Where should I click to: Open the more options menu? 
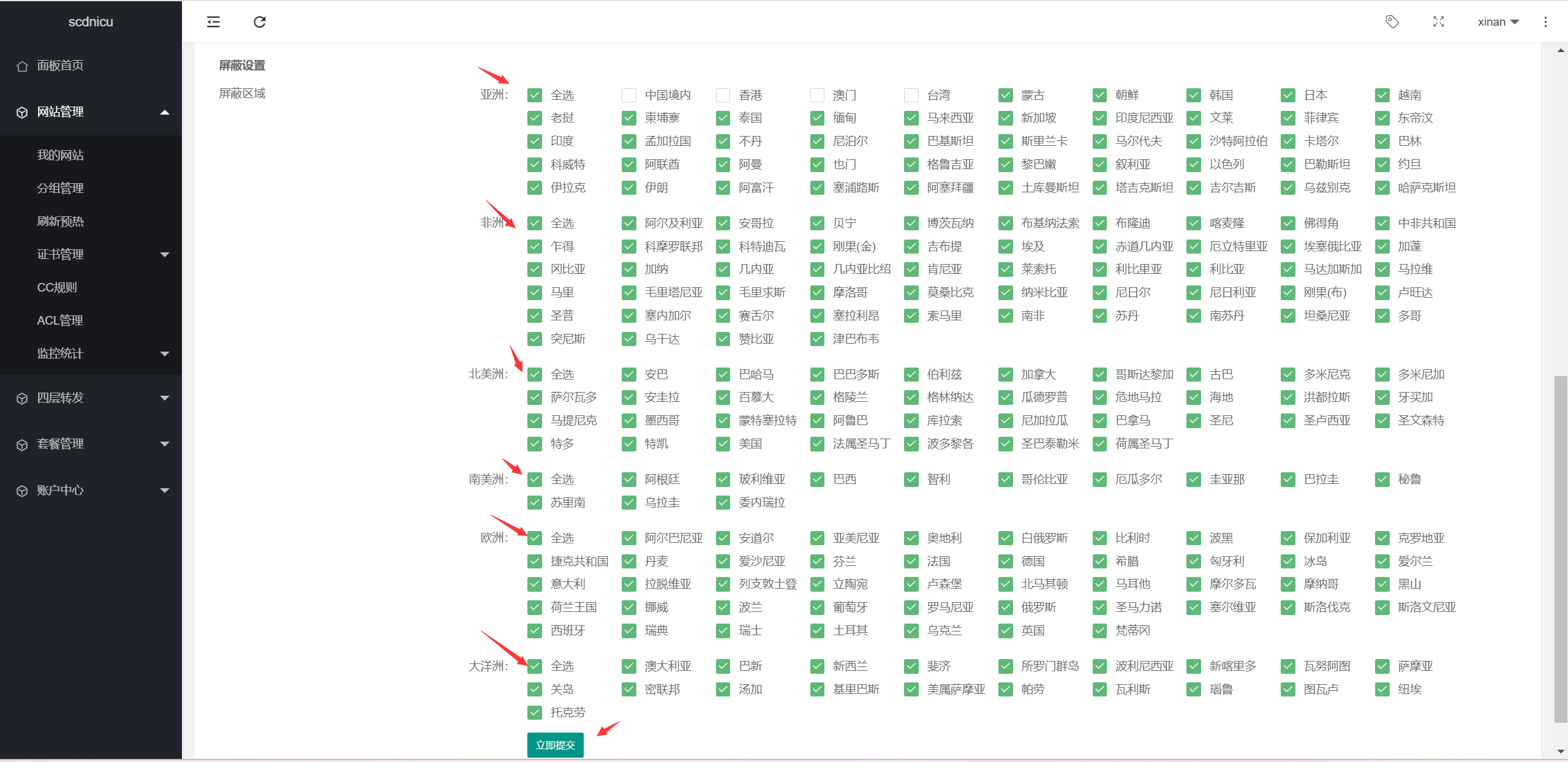pos(1545,21)
